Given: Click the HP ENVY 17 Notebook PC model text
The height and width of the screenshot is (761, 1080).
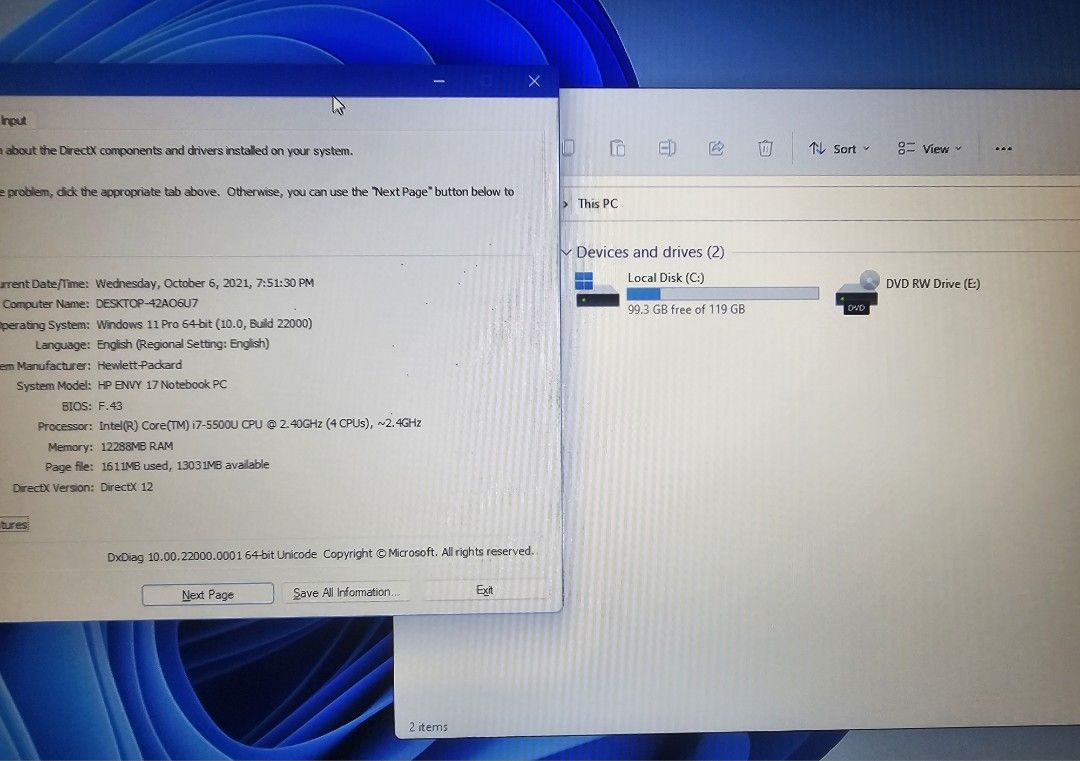Looking at the screenshot, I should [x=162, y=385].
